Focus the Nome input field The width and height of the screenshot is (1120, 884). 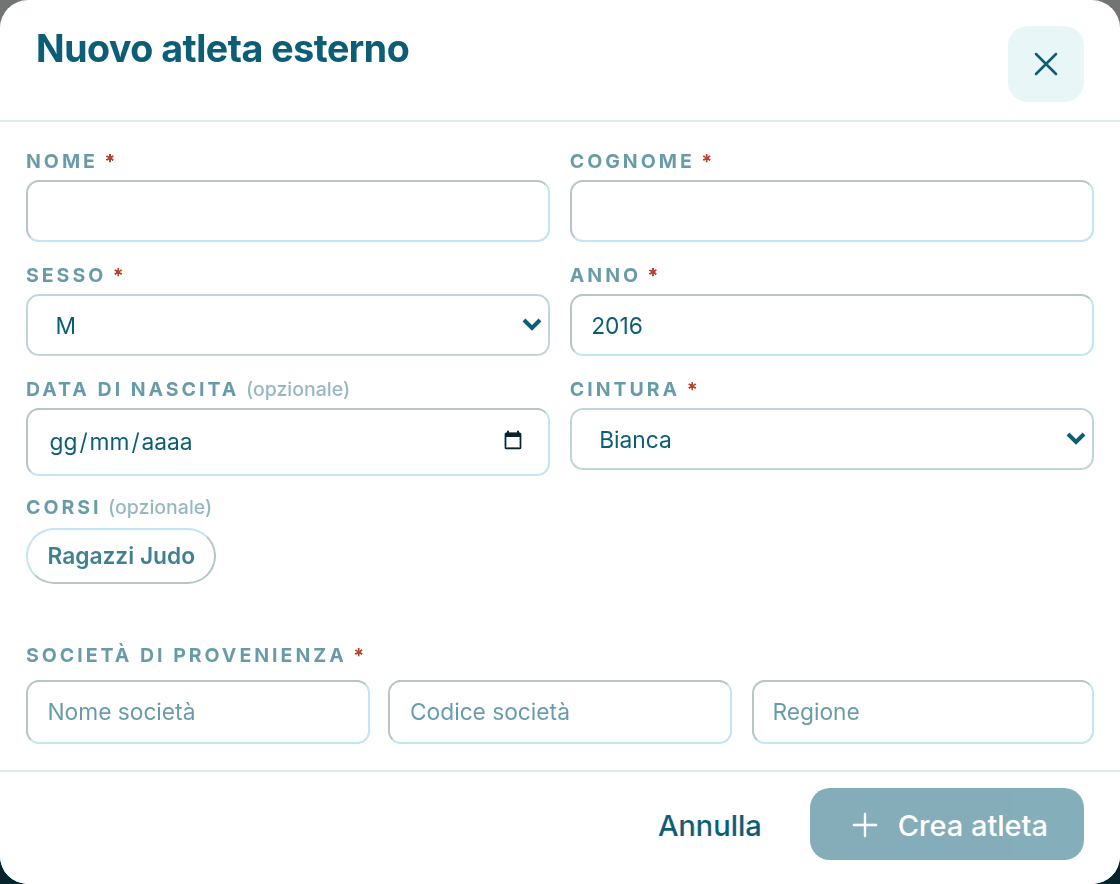(288, 211)
